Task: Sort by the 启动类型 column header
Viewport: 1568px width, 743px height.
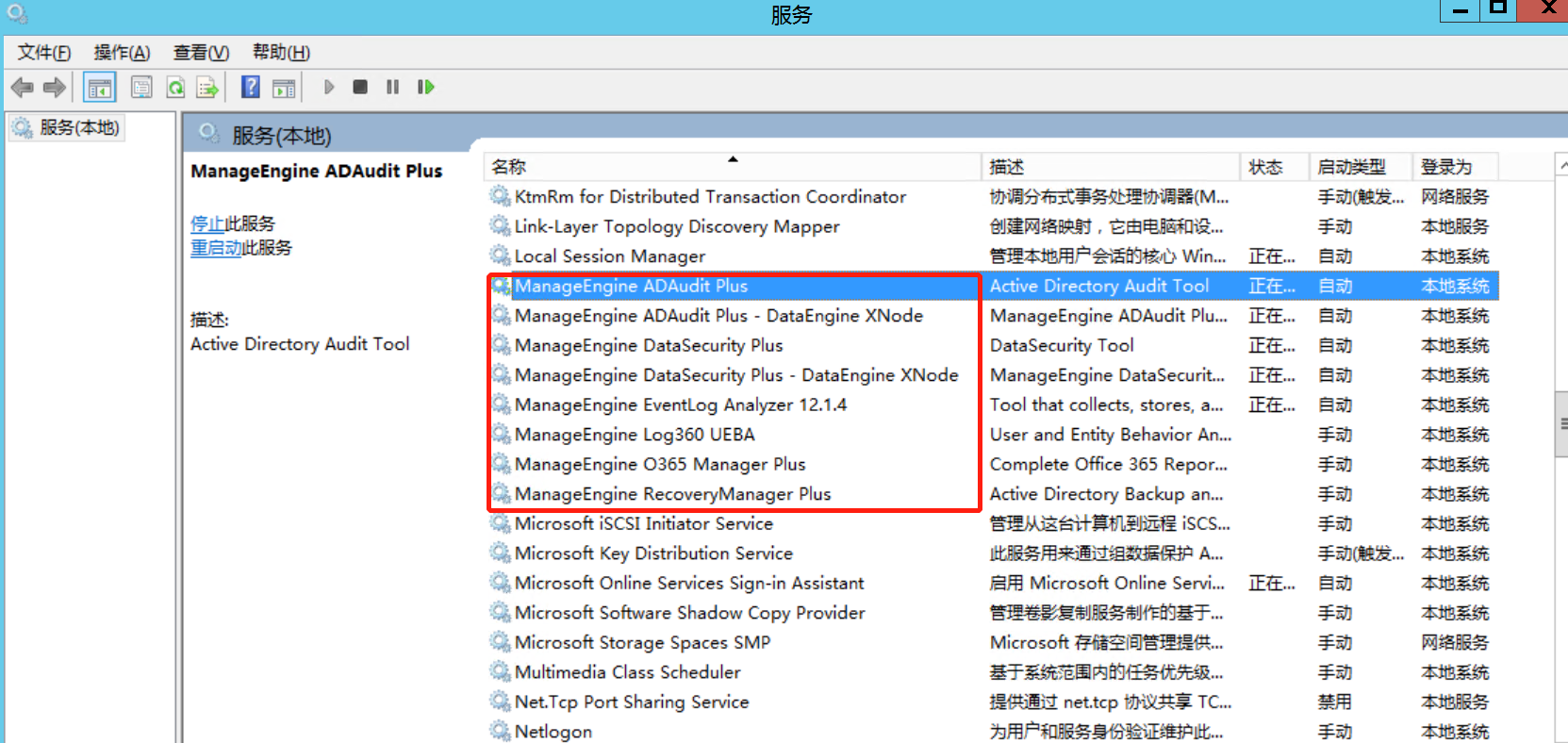Action: tap(1361, 167)
